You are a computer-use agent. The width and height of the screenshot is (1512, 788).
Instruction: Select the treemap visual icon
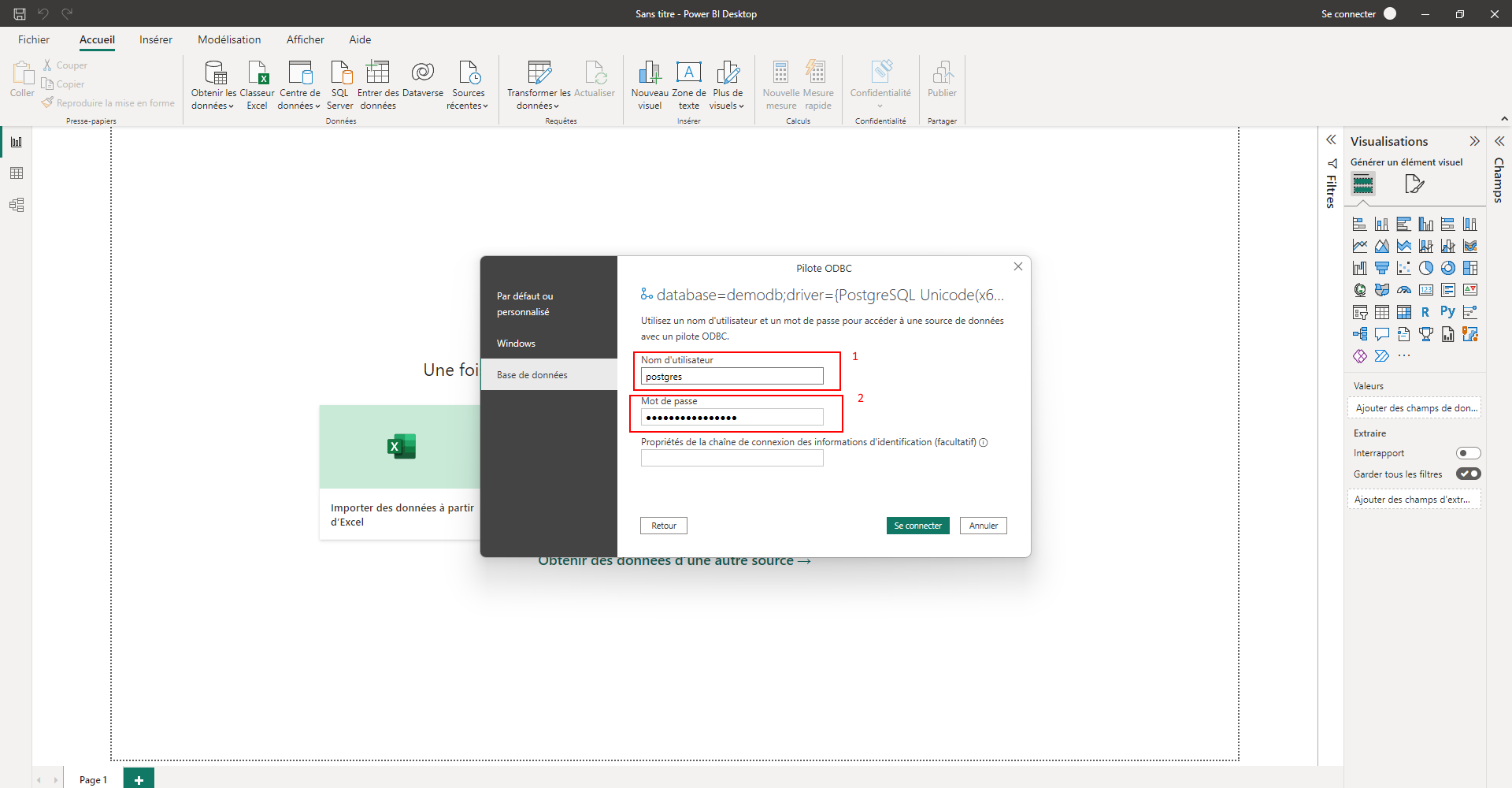click(x=1470, y=268)
